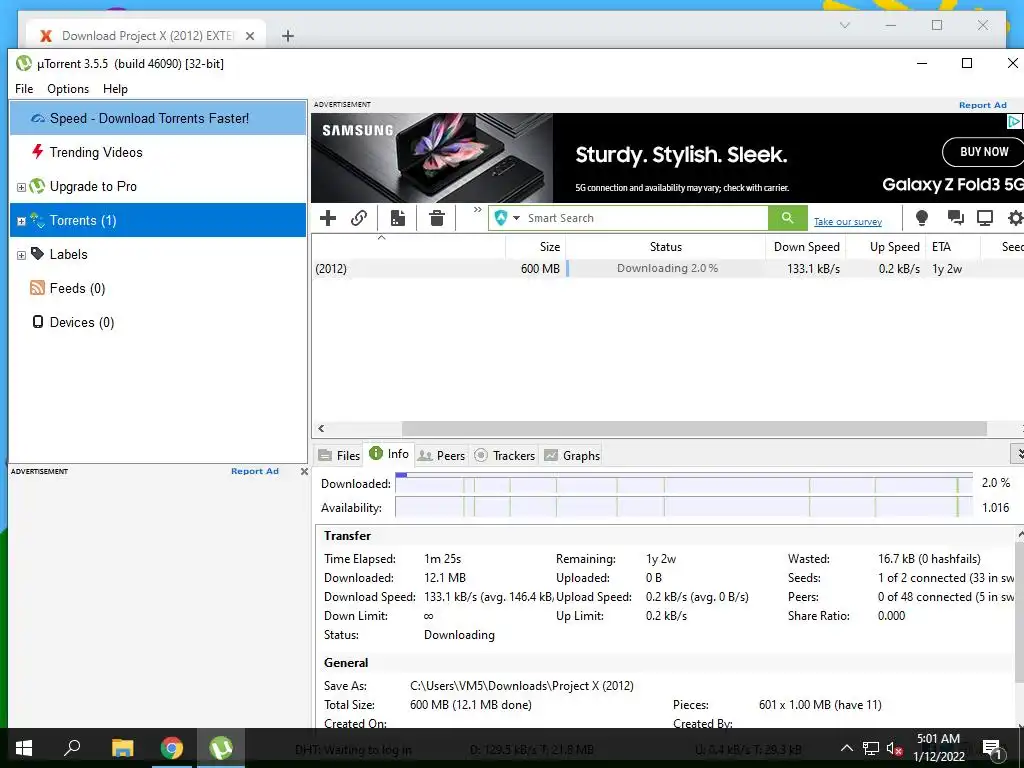Sort by the ETA column header
The height and width of the screenshot is (768, 1024).
953,247
